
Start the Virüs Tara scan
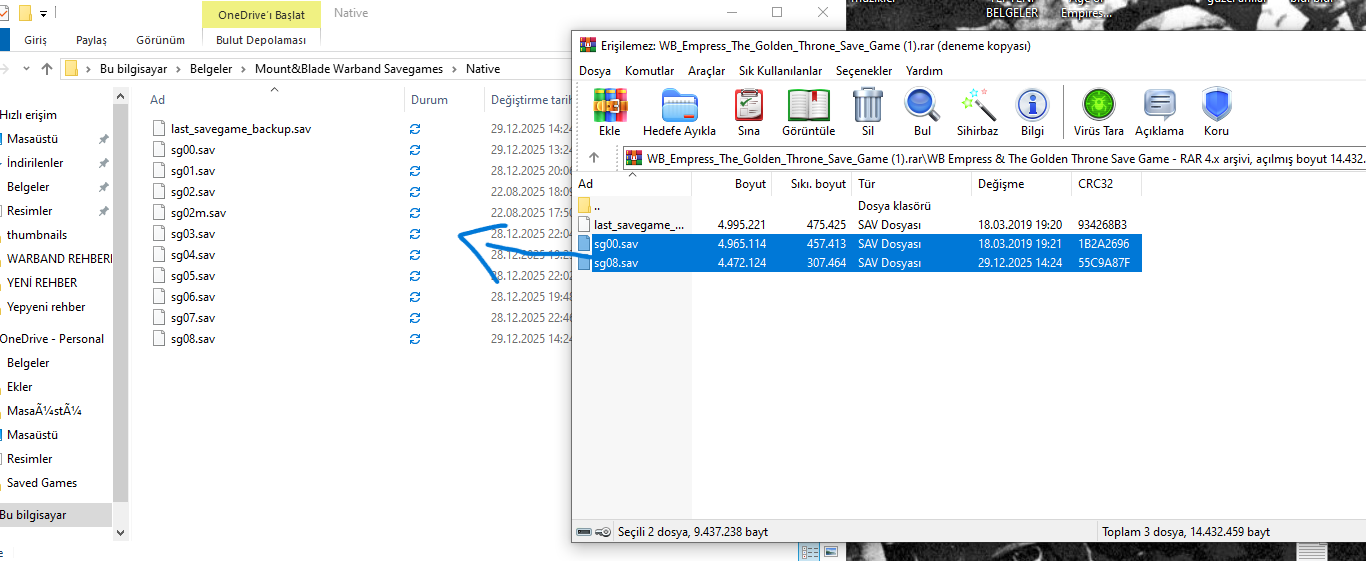click(x=1099, y=105)
